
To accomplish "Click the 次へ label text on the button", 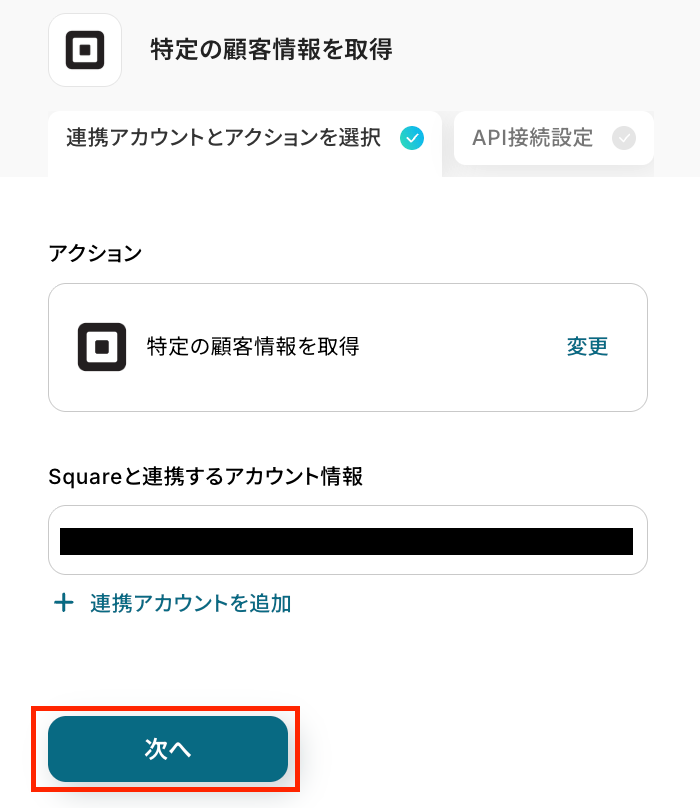I will point(168,750).
